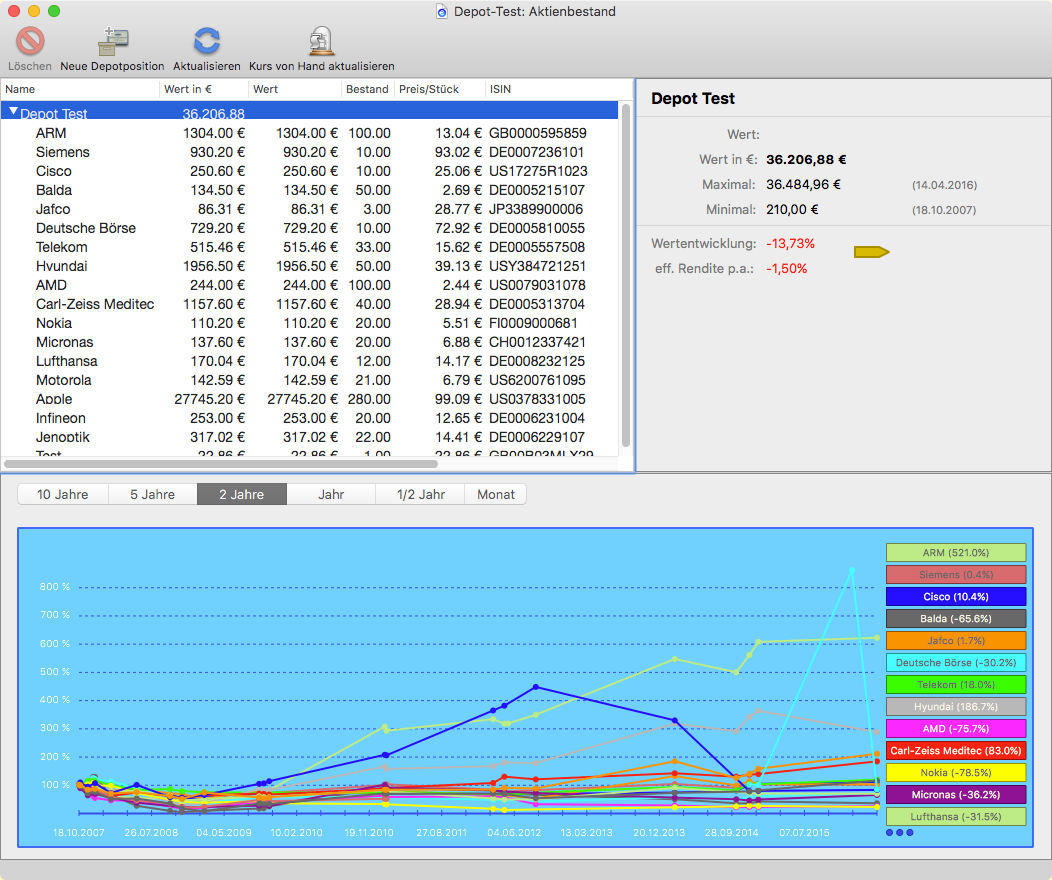Image resolution: width=1052 pixels, height=880 pixels.
Task: Click the Aktualisieren refresh icon
Action: click(206, 42)
